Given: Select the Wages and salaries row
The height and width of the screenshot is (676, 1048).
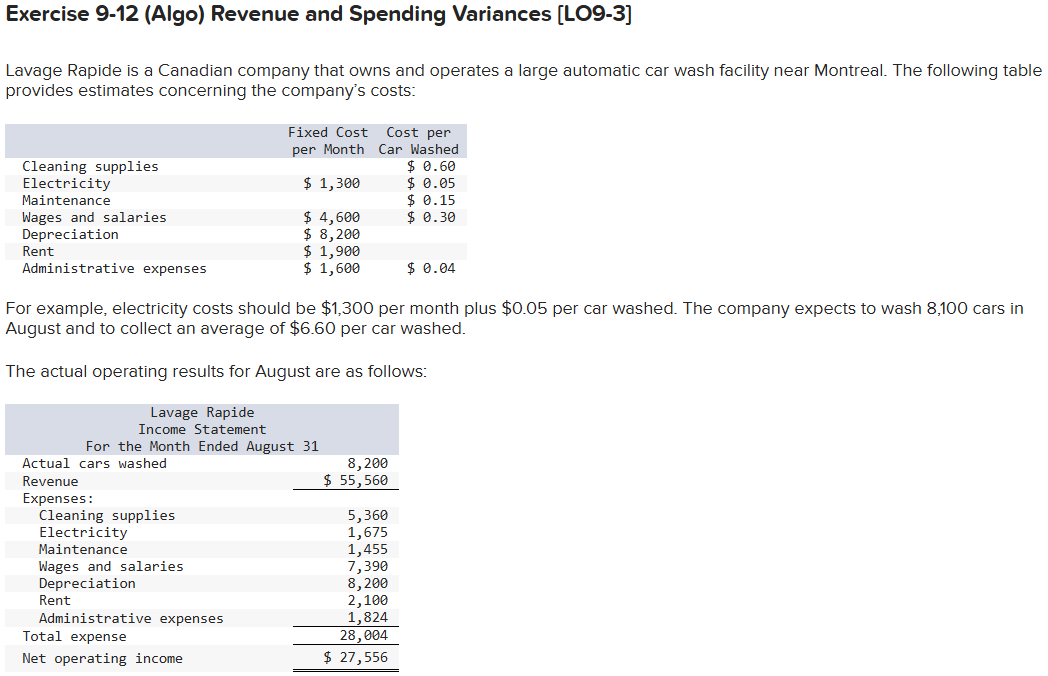Looking at the screenshot, I should point(95,217).
